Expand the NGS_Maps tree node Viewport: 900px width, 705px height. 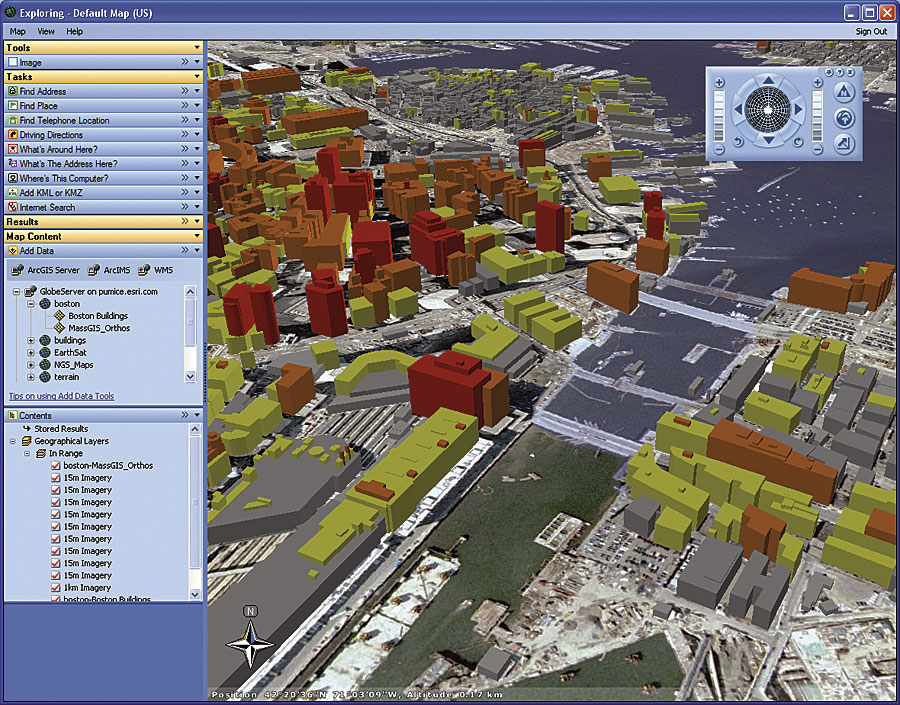click(x=31, y=365)
